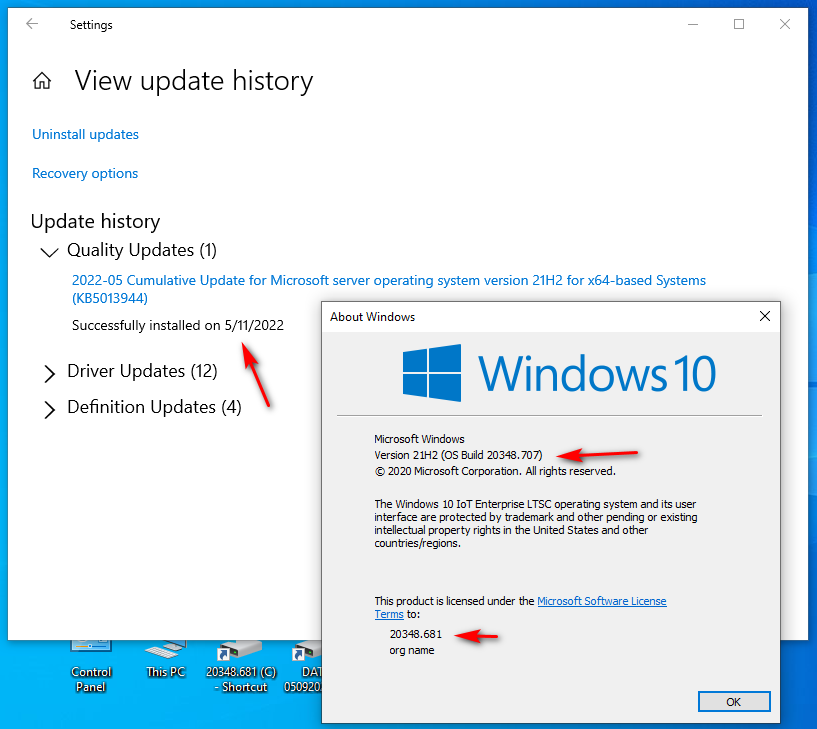Click the Windows 10 logo in About dialog
Screen dimensions: 817x729
coord(559,373)
